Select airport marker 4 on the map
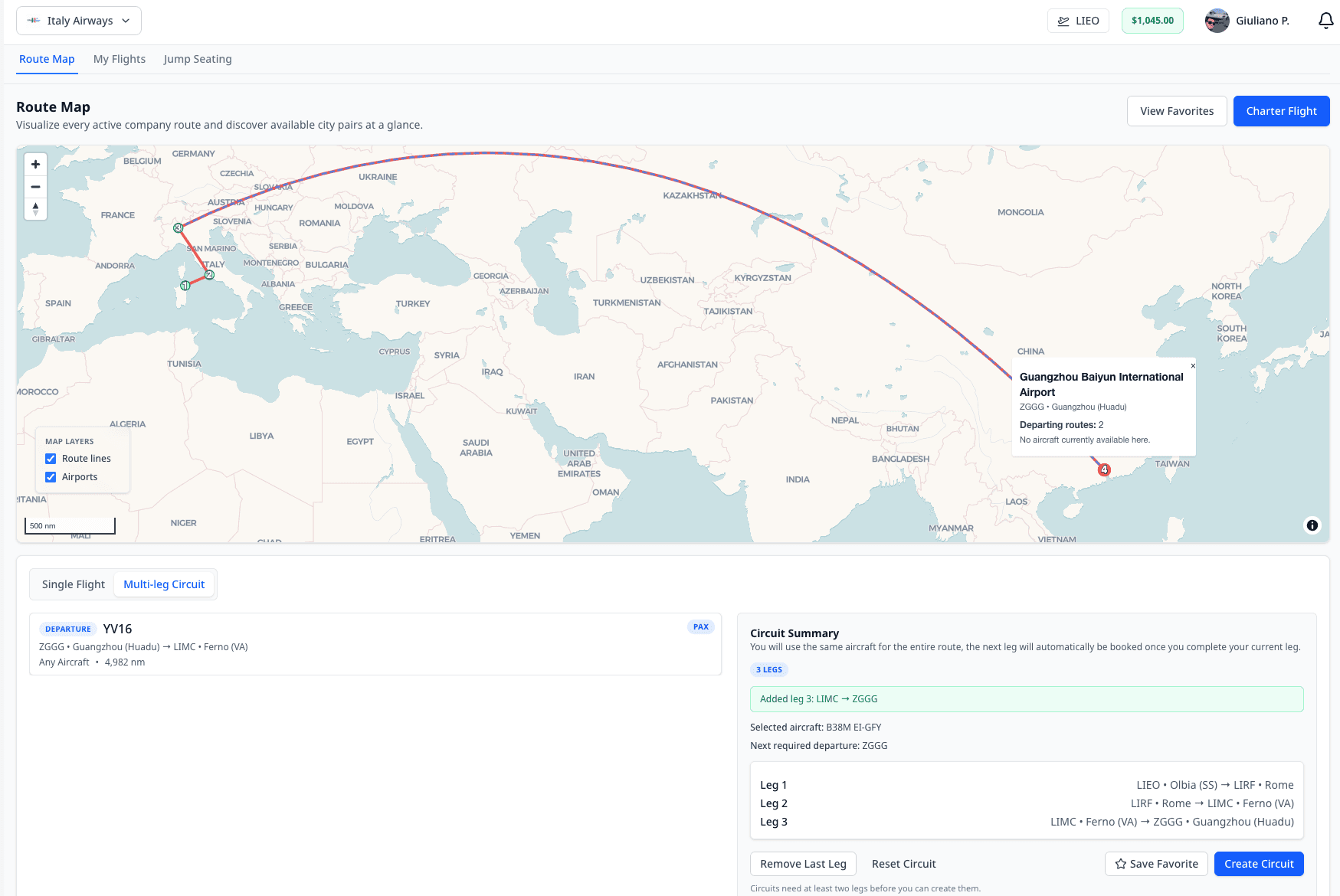 pyautogui.click(x=1103, y=469)
